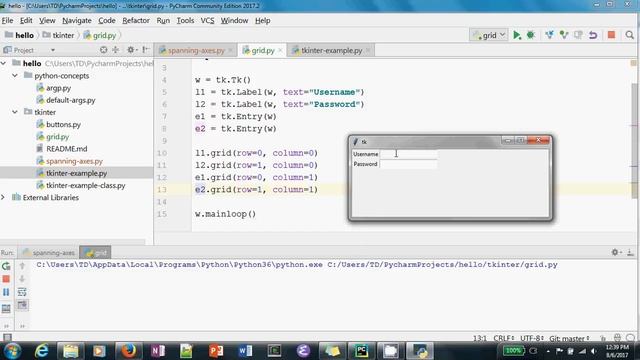Open the grayed VCS history icon in the top toolbar
Viewport: 640px width, 360px height.
(x=578, y=35)
